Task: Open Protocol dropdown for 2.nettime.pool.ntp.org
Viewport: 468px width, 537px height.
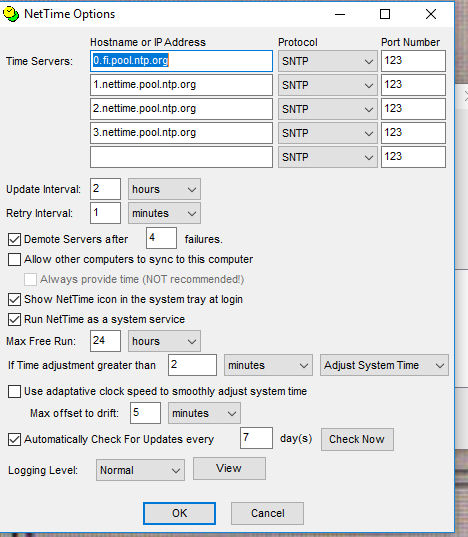Action: [x=328, y=109]
